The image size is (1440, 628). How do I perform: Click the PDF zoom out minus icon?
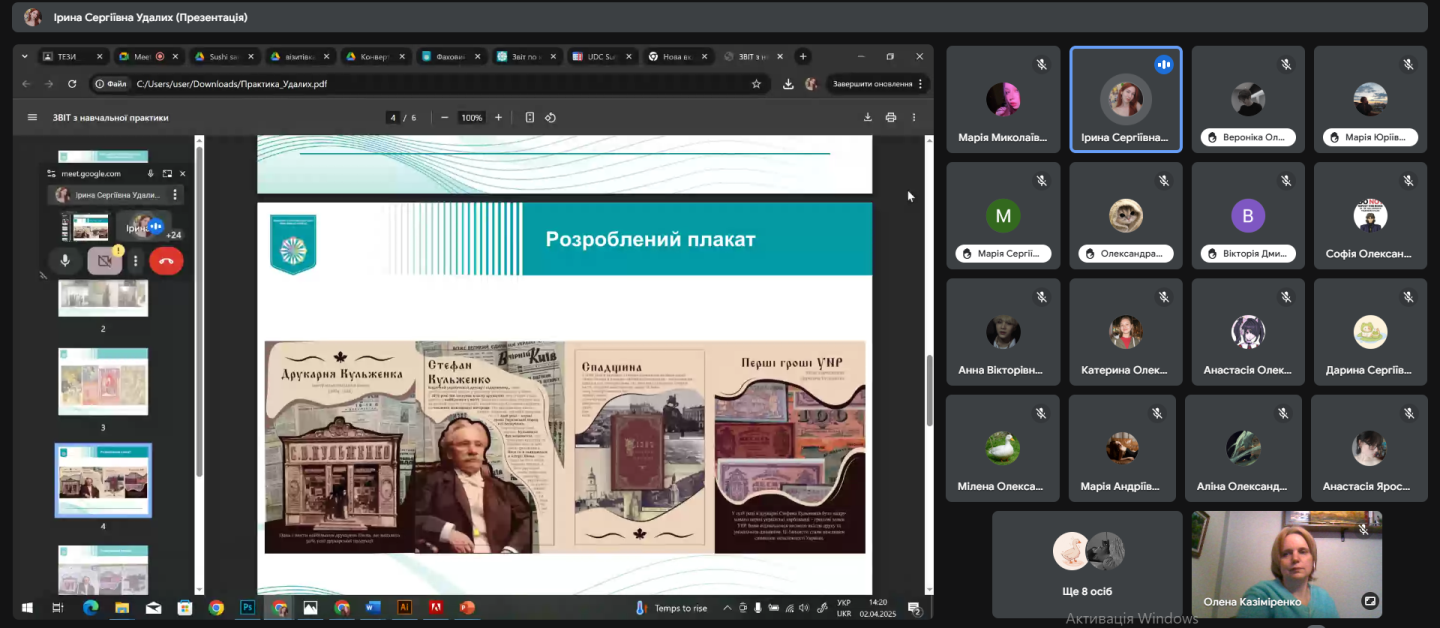click(444, 117)
